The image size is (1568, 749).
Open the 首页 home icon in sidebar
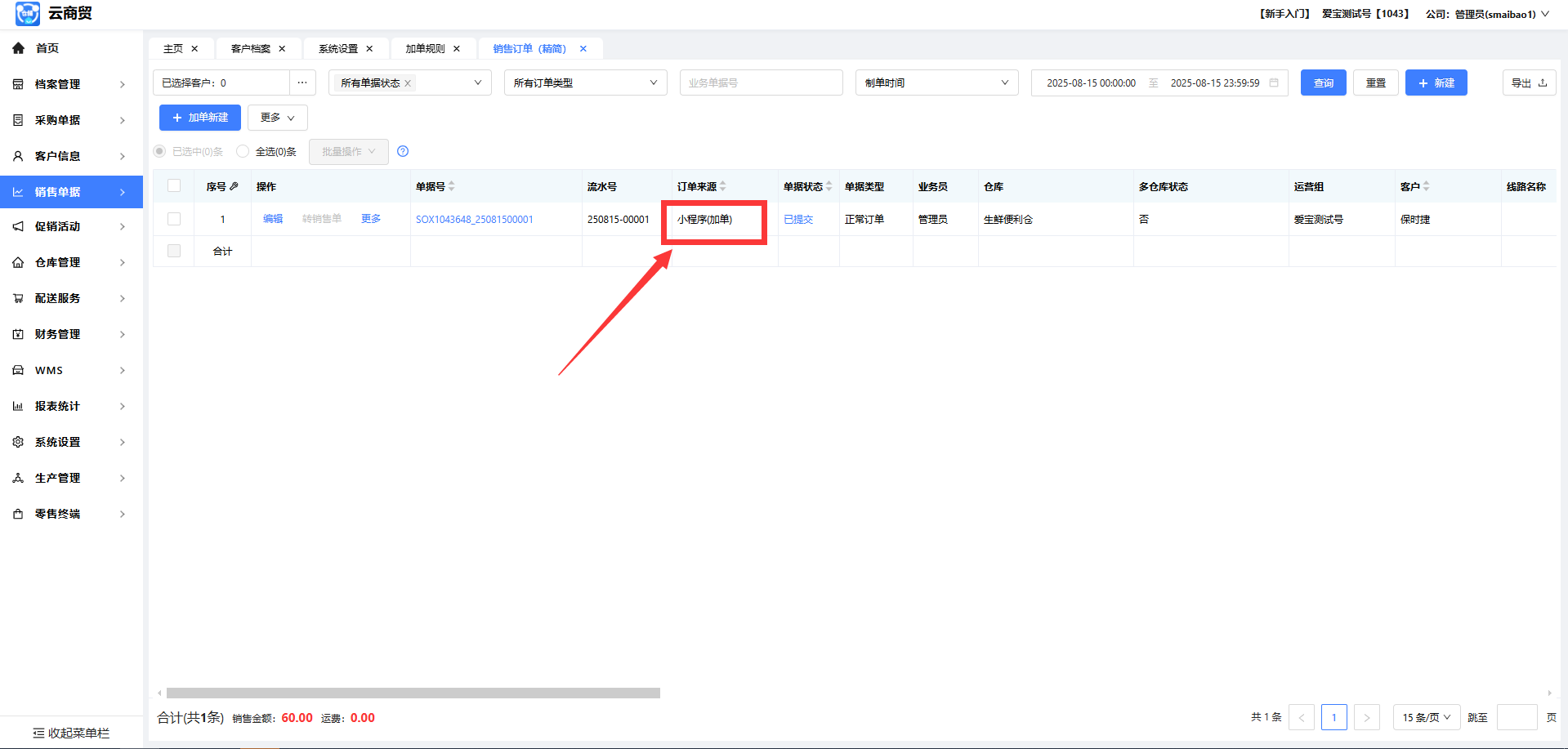[x=18, y=48]
